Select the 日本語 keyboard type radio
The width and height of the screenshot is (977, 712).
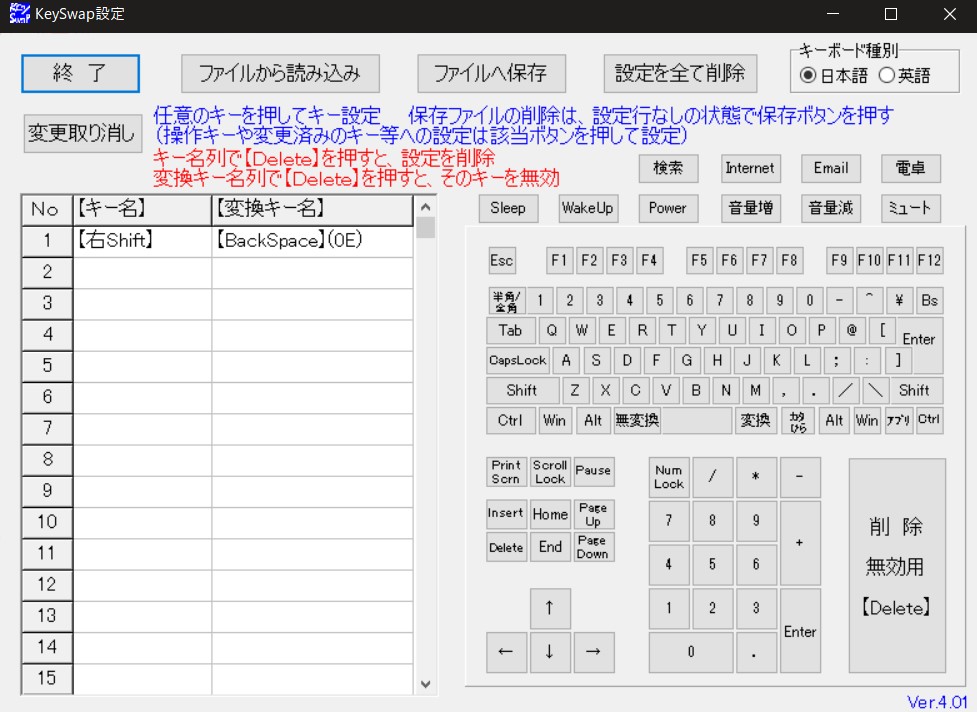tap(834, 75)
